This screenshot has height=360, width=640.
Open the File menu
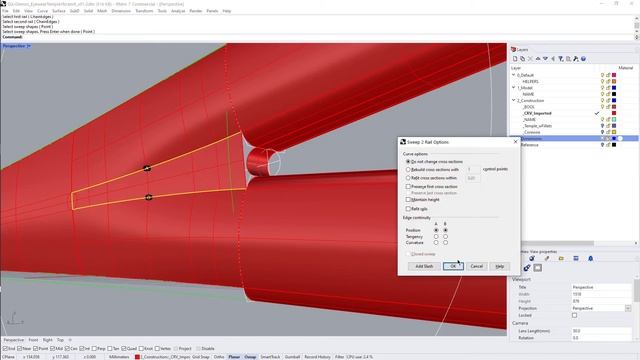click(x=5, y=11)
